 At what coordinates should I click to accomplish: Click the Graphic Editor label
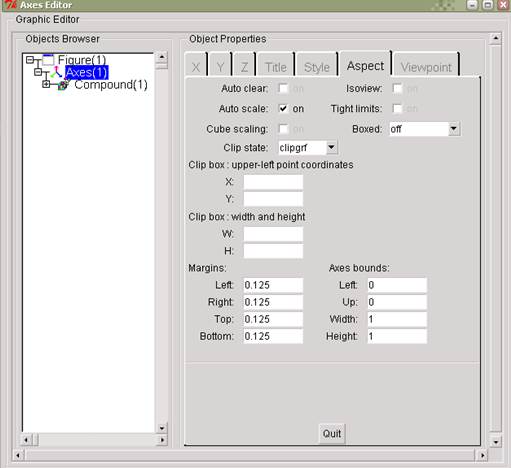pyautogui.click(x=47, y=19)
